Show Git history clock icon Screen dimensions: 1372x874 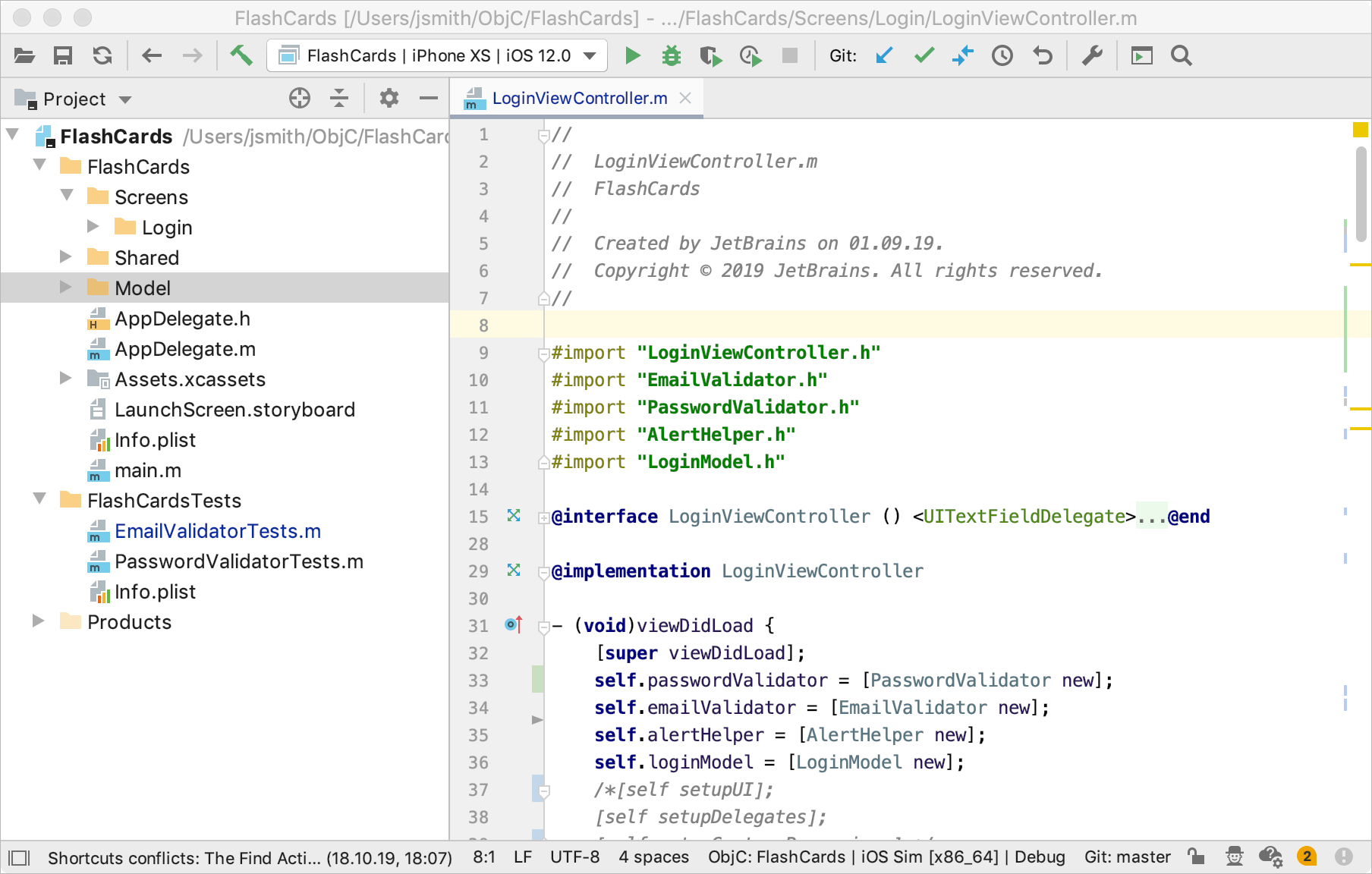tap(1002, 55)
